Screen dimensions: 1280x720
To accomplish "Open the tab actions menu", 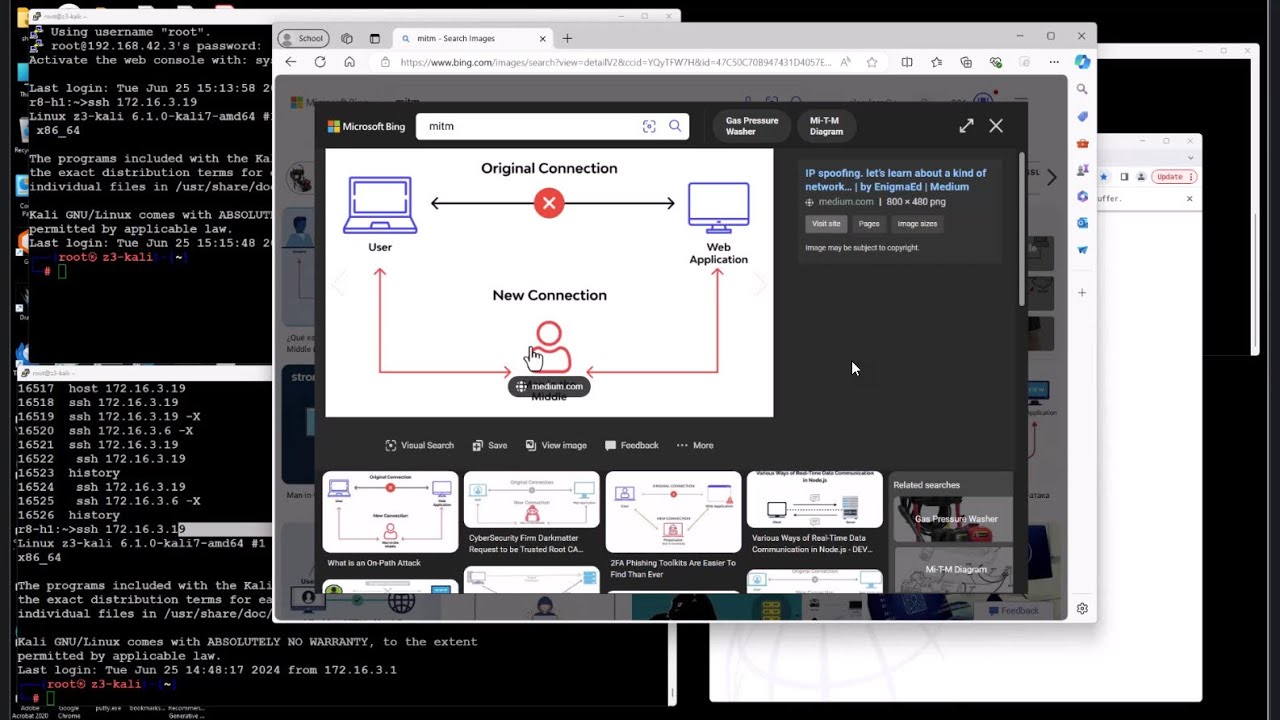I will pos(375,38).
